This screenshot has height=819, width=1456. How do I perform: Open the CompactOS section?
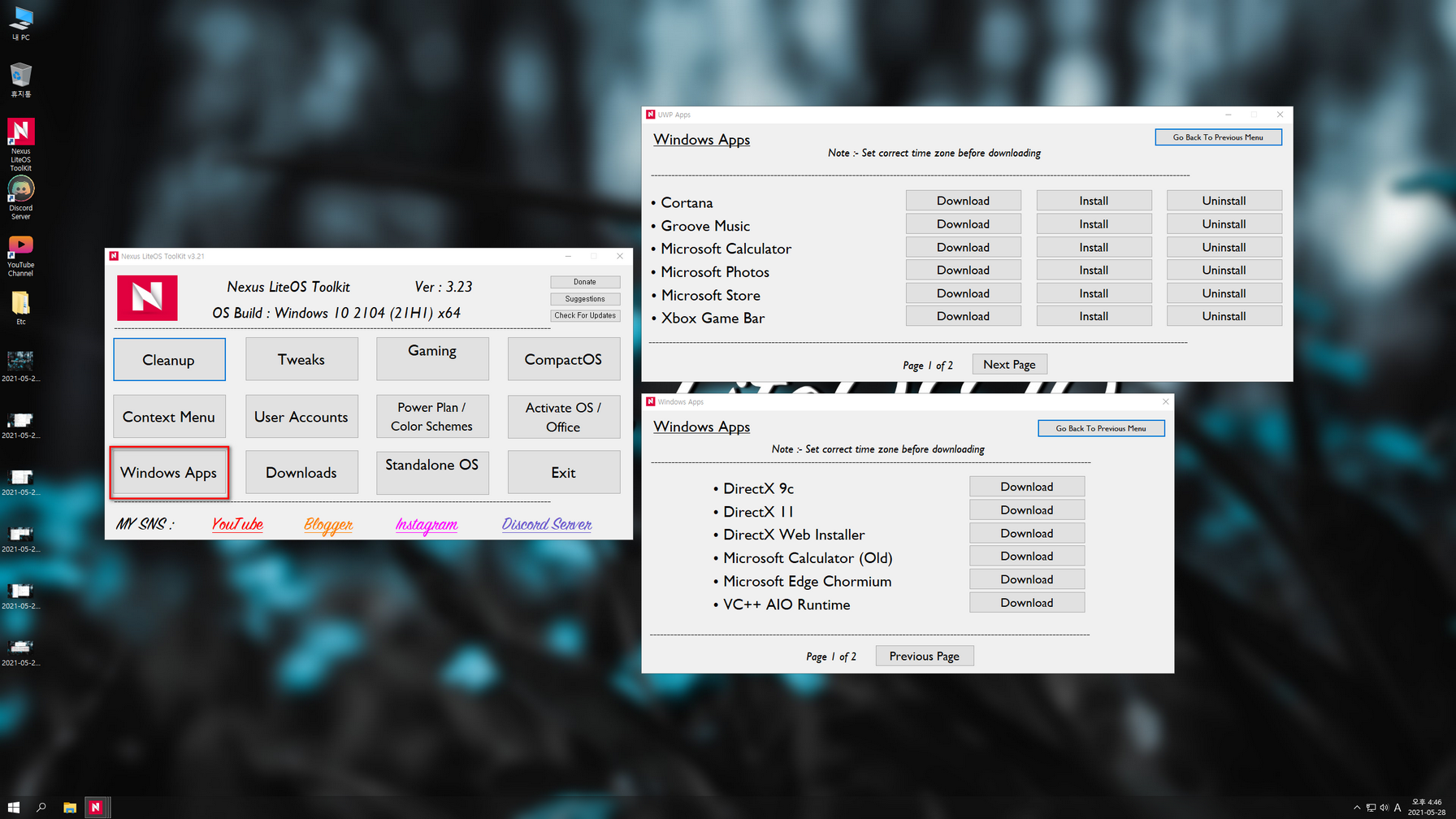coord(564,359)
